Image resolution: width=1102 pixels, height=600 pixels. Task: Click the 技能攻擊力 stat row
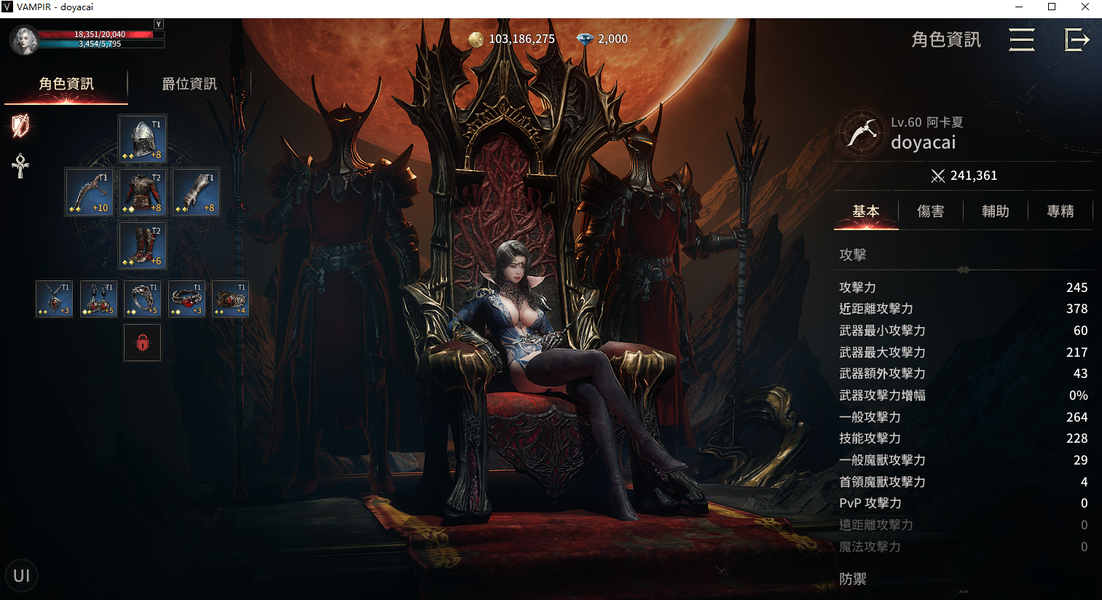[x=963, y=438]
